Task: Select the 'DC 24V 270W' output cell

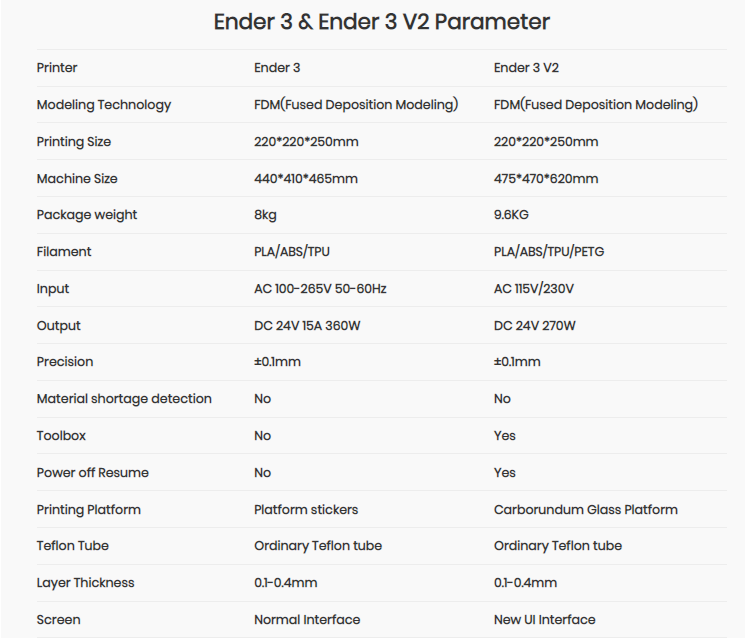Action: (x=535, y=326)
